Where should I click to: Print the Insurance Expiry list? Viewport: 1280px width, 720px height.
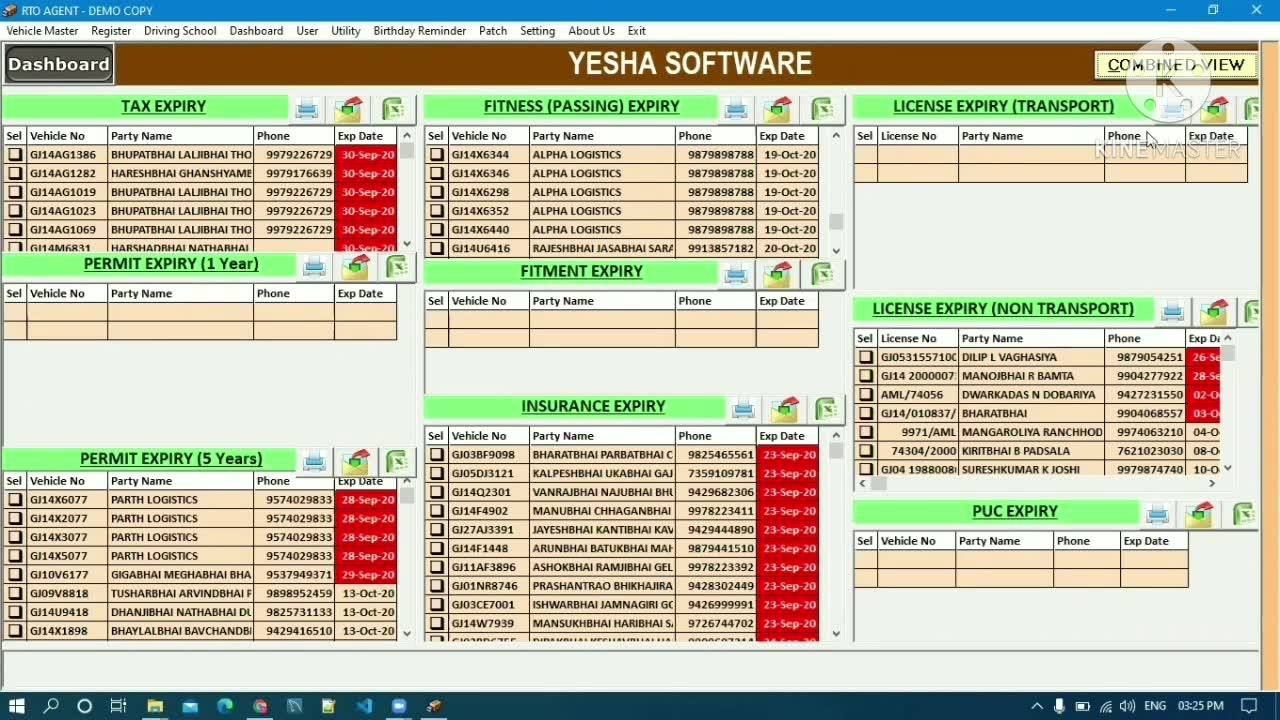point(743,408)
